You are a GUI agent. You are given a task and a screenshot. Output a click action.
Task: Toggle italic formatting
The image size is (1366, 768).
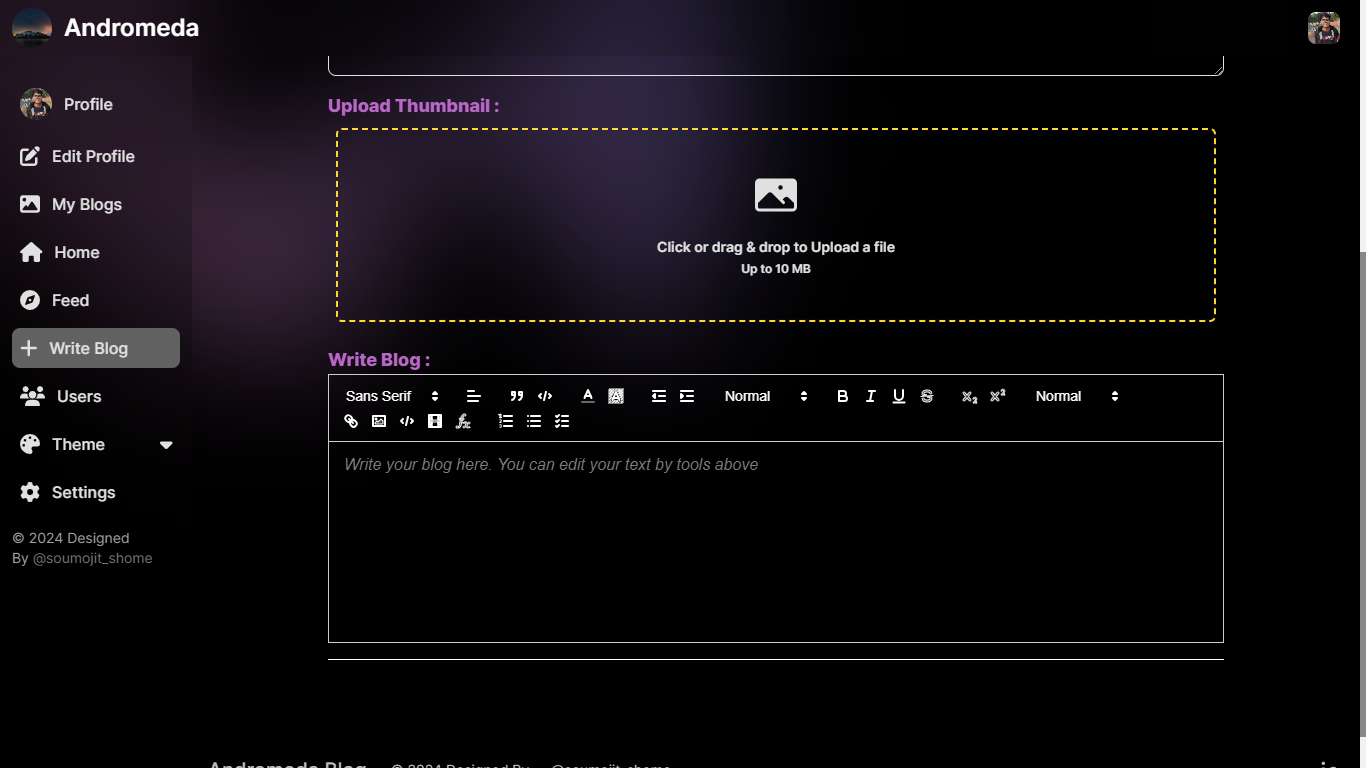point(871,396)
